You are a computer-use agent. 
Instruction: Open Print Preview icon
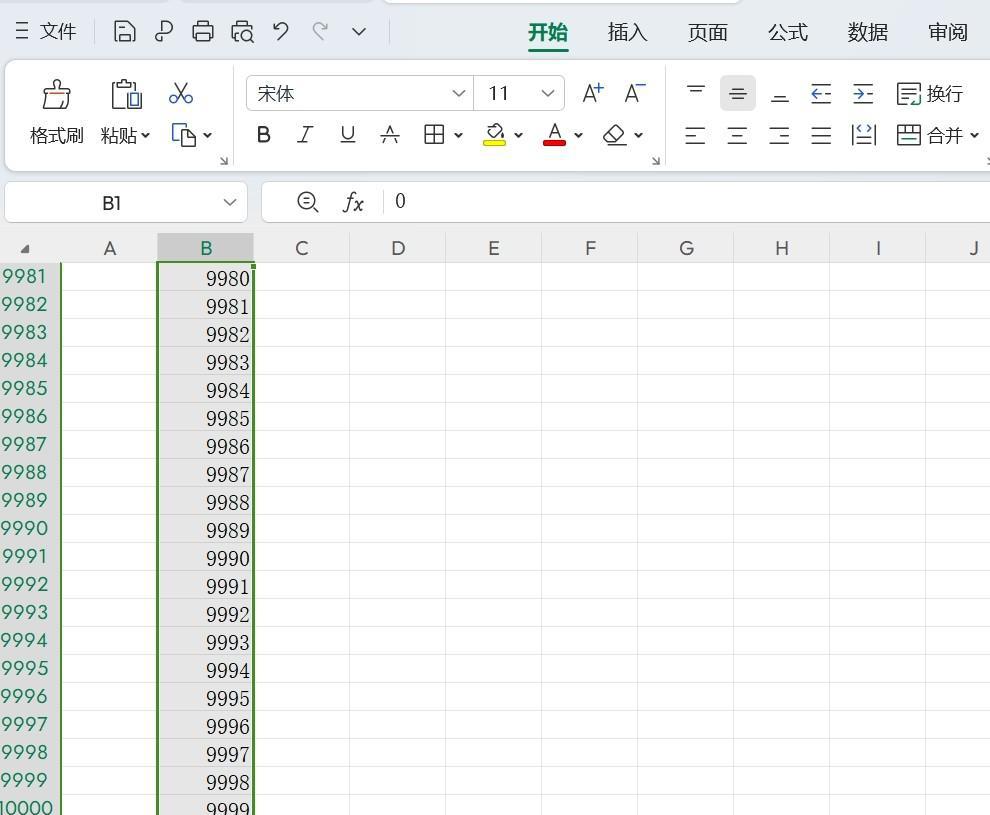242,31
